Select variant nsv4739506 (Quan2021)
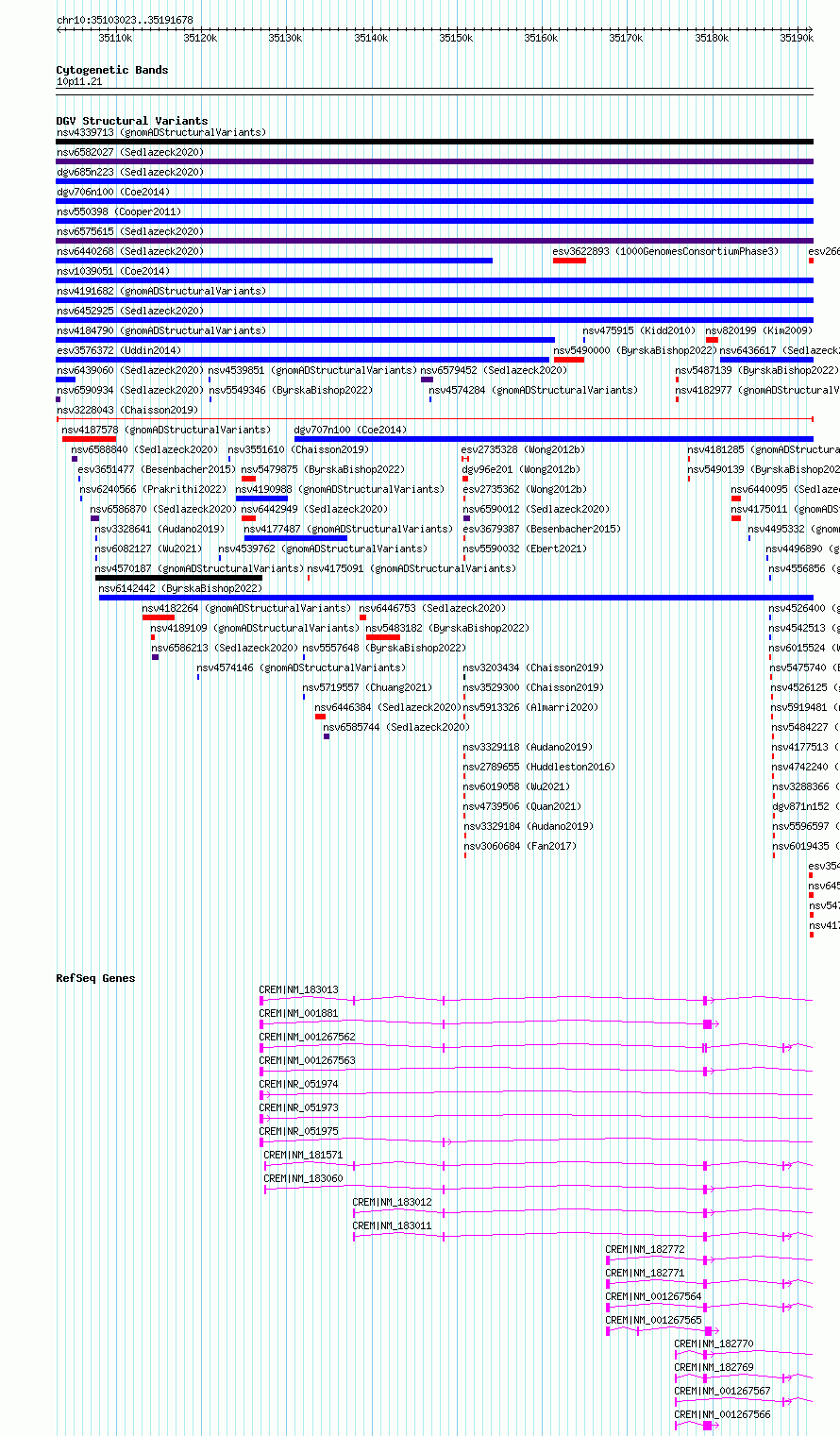The width and height of the screenshot is (840, 1436). point(522,806)
